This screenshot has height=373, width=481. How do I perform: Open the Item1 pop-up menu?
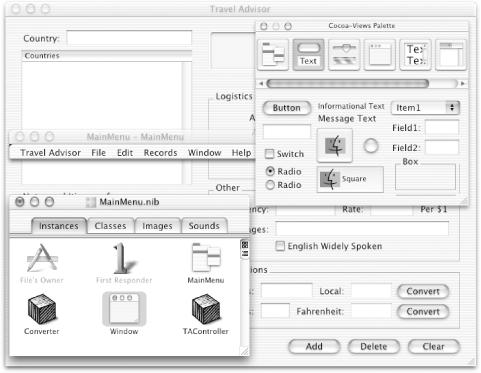click(425, 108)
